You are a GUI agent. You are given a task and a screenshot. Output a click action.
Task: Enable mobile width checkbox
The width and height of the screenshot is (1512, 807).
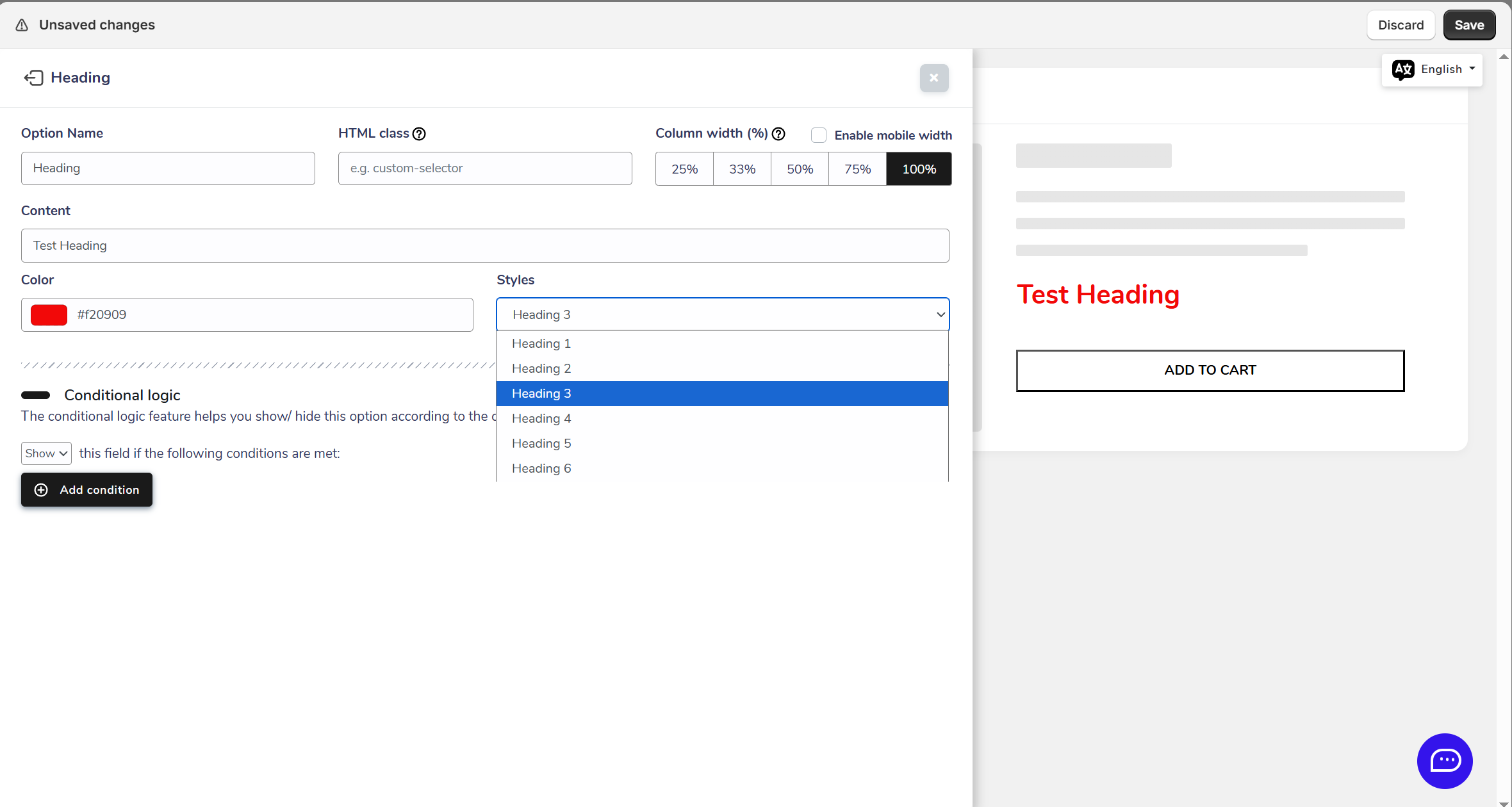click(819, 135)
